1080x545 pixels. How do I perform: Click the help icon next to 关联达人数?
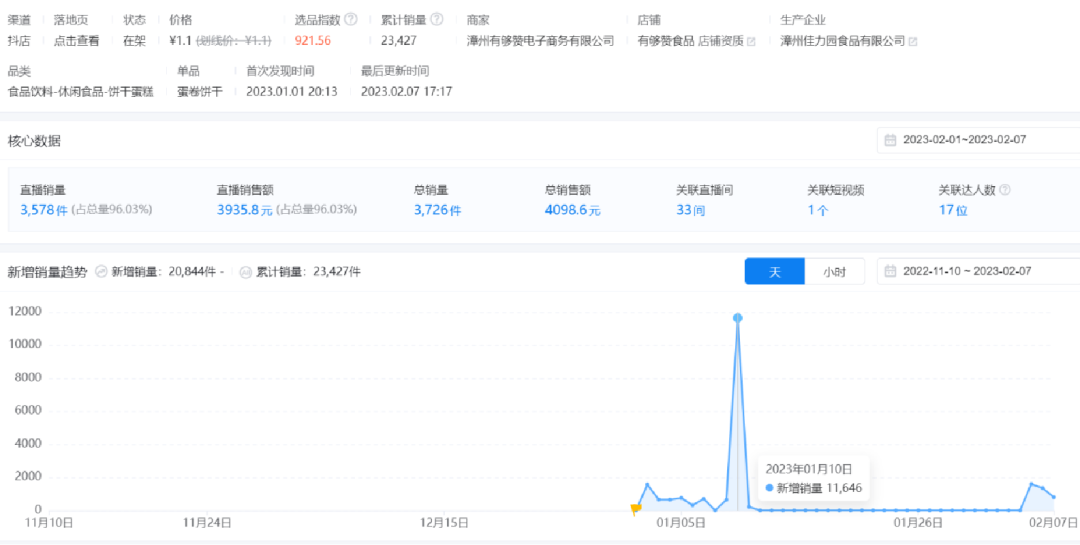1005,190
